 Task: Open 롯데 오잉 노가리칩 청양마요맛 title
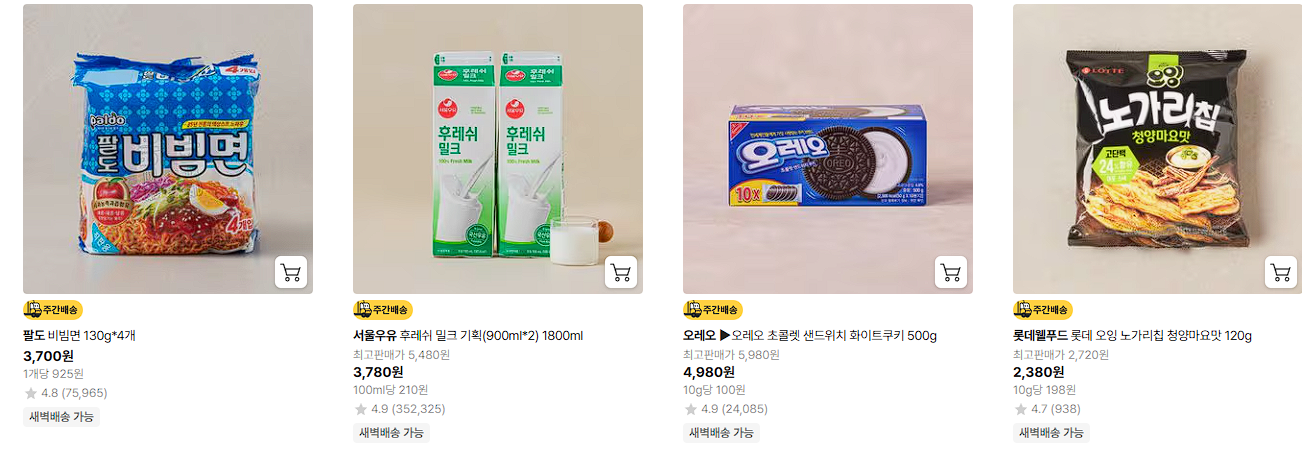[1132, 336]
